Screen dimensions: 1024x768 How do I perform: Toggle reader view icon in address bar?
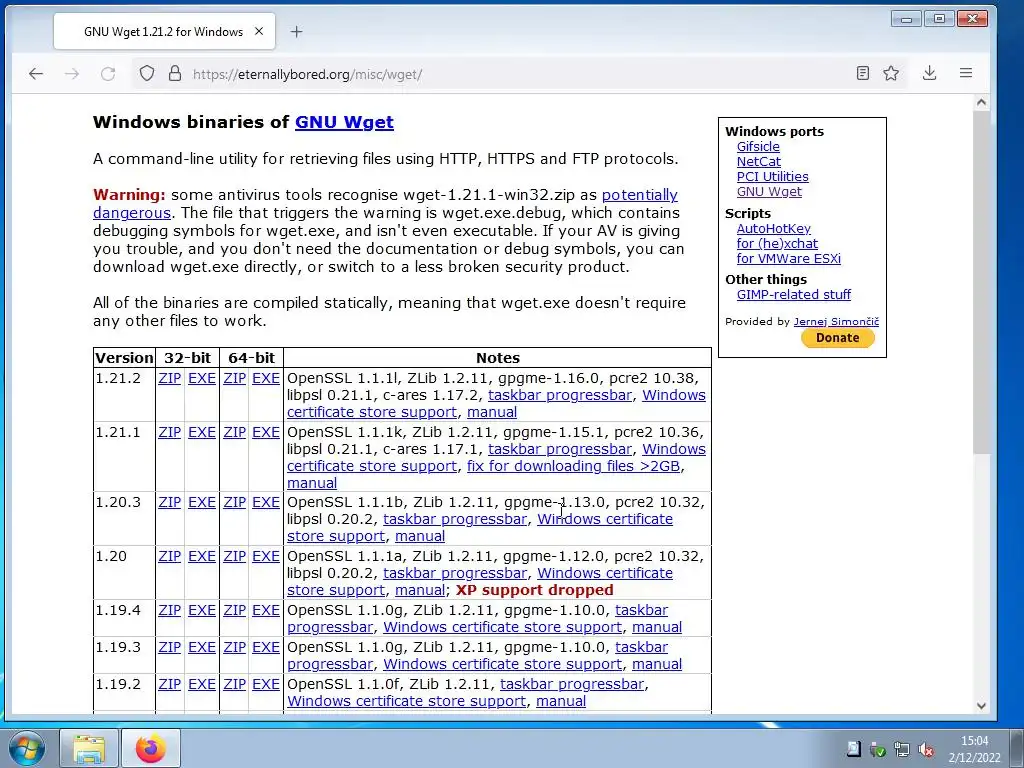tap(863, 73)
